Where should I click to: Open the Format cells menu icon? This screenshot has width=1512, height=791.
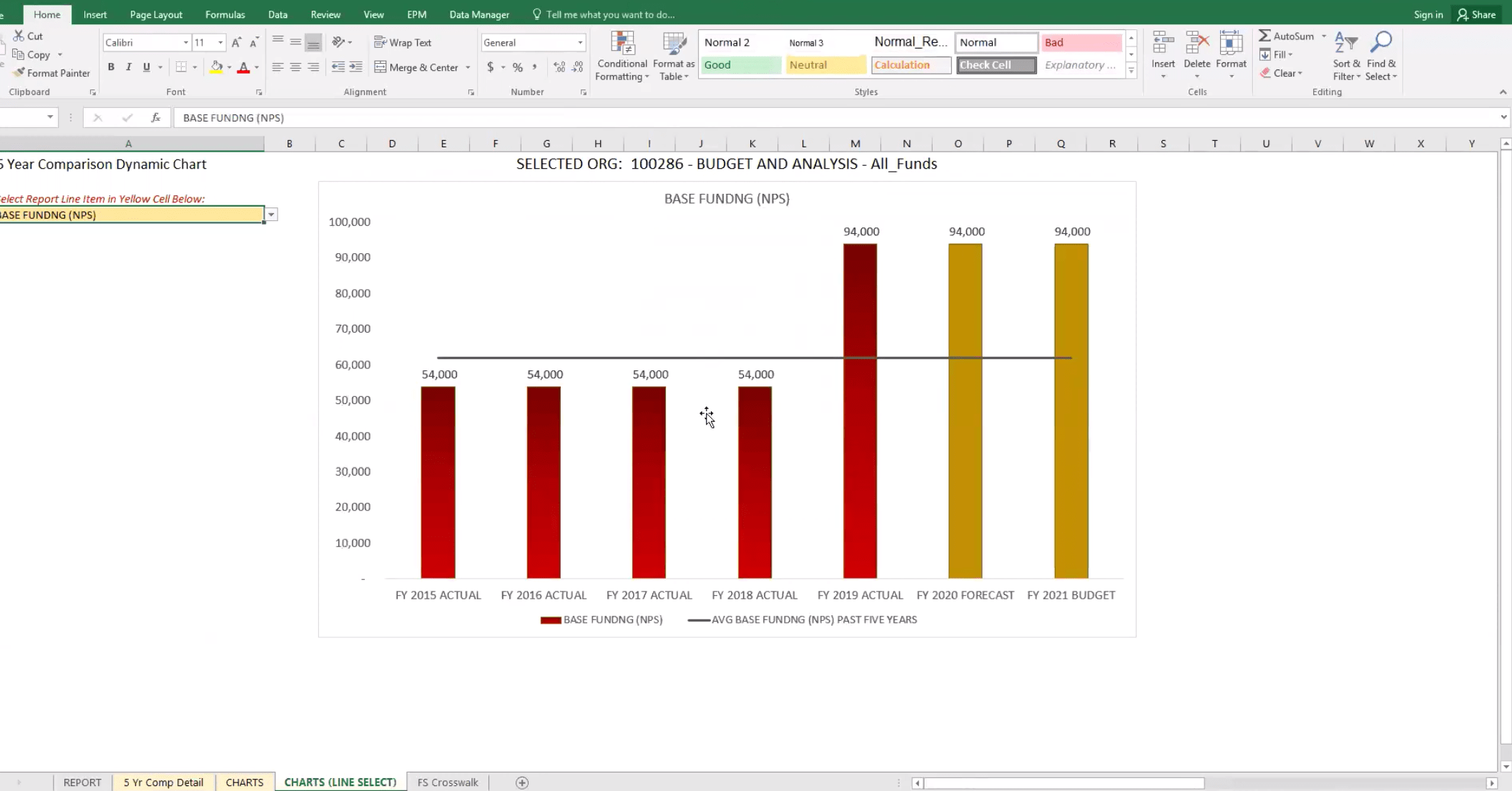[1231, 43]
